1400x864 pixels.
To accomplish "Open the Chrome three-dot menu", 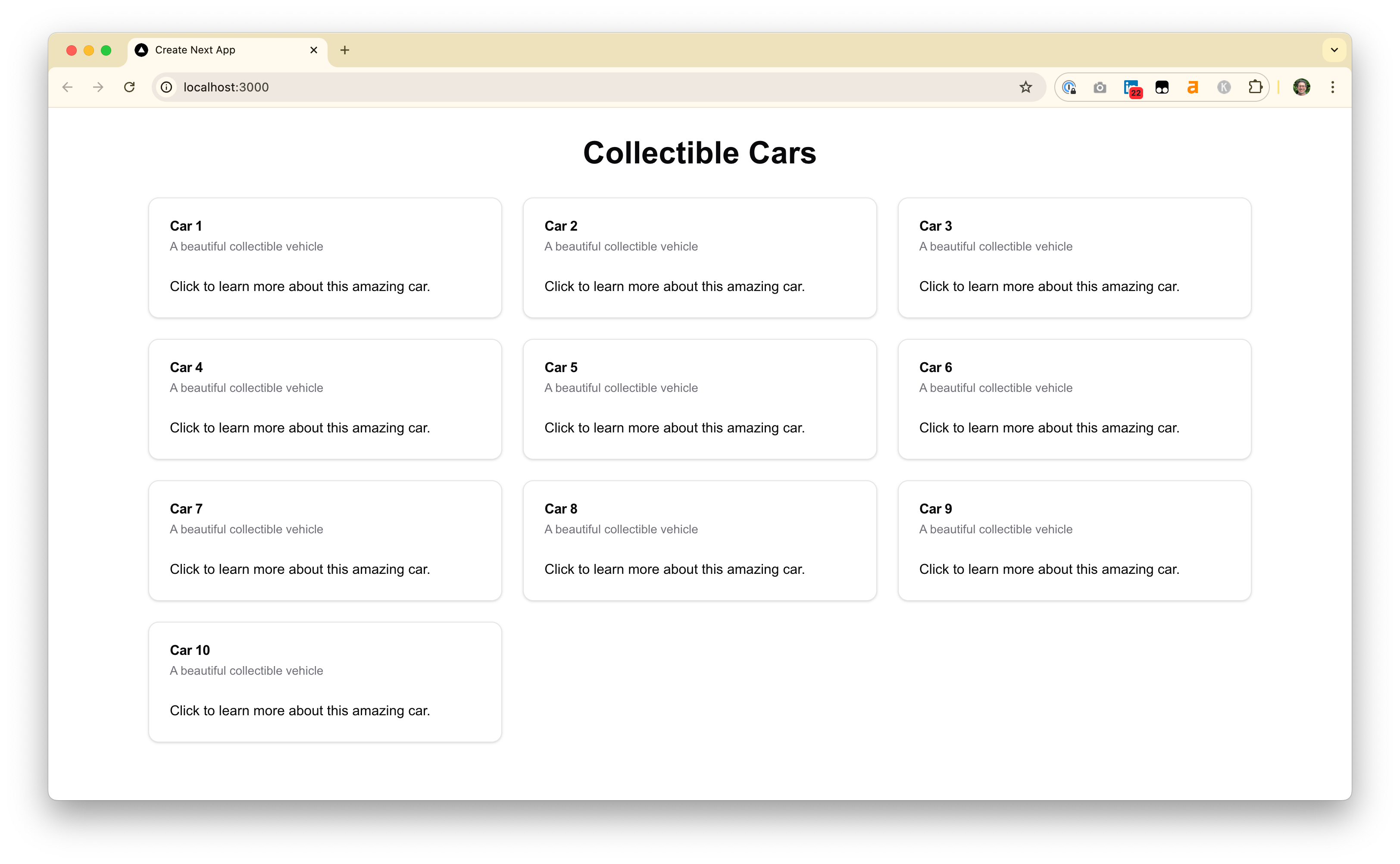I will 1333,87.
